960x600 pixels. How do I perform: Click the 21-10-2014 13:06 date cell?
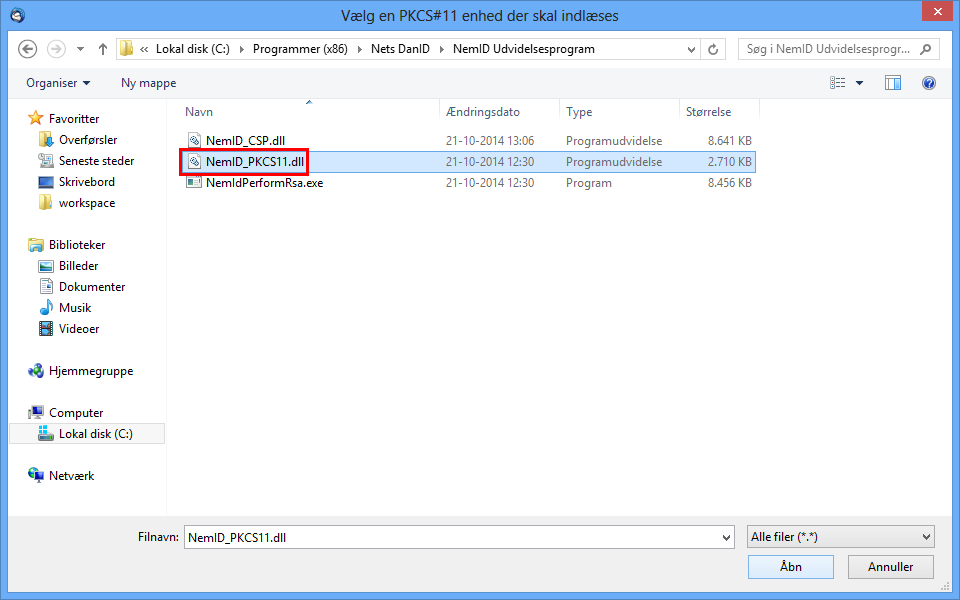(490, 141)
